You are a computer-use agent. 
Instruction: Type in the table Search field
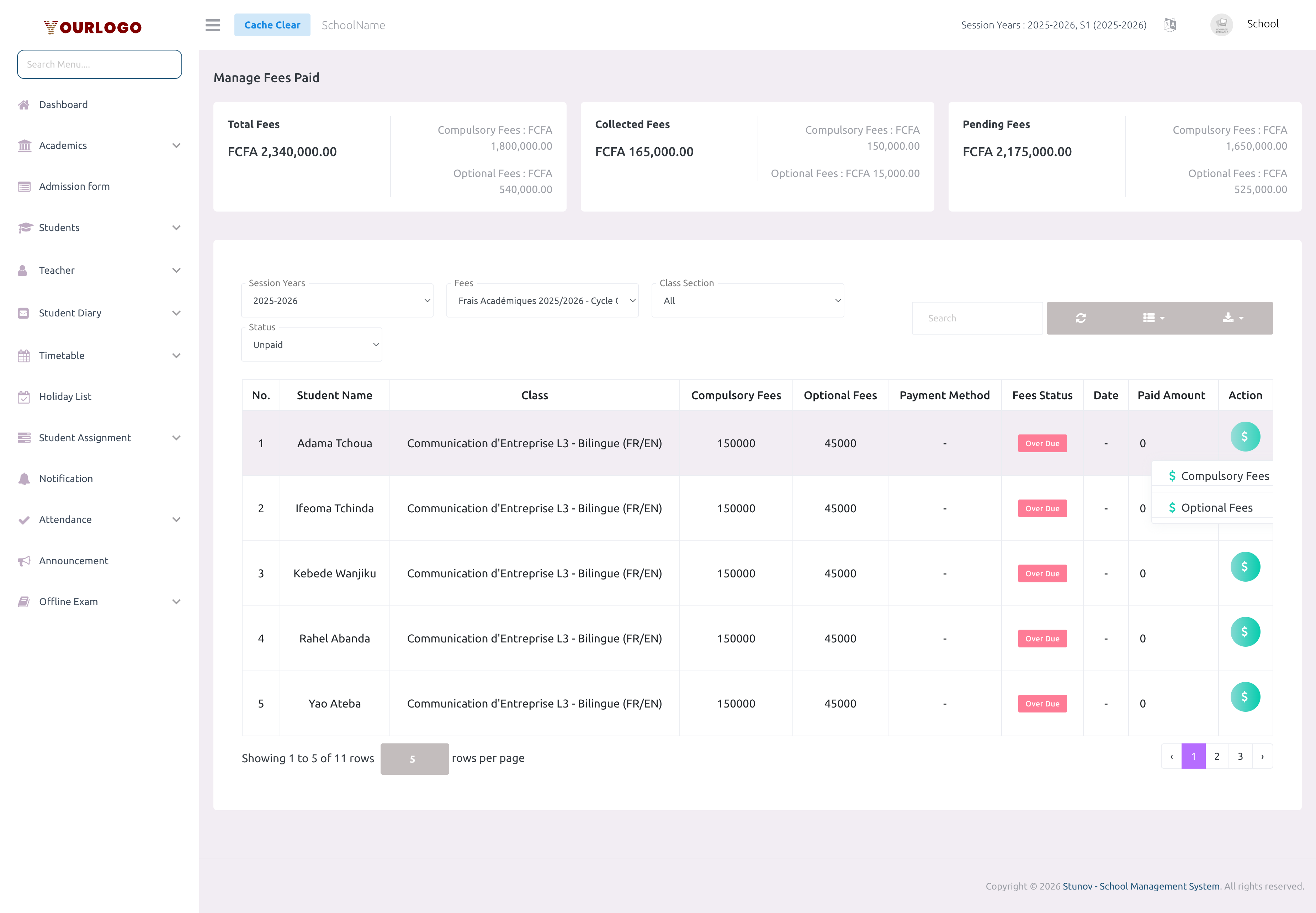[977, 318]
